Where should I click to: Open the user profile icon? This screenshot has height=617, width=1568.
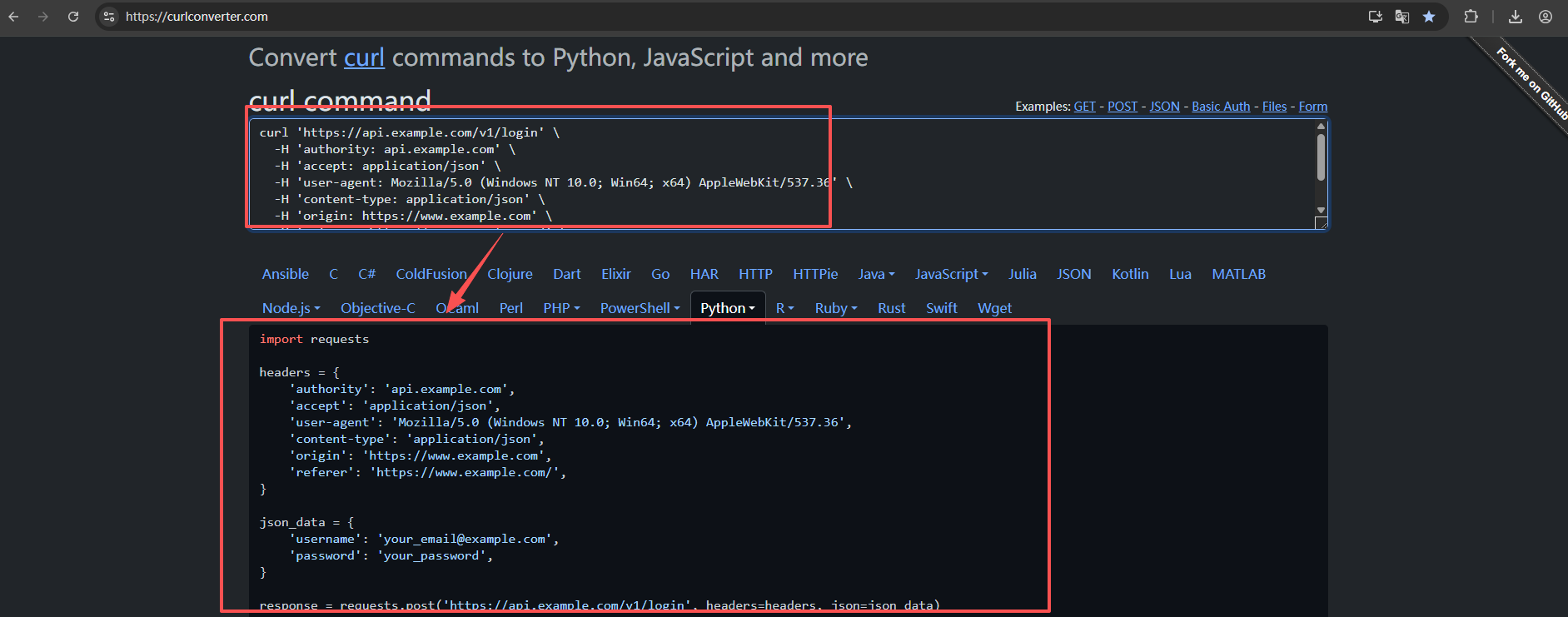click(1546, 17)
